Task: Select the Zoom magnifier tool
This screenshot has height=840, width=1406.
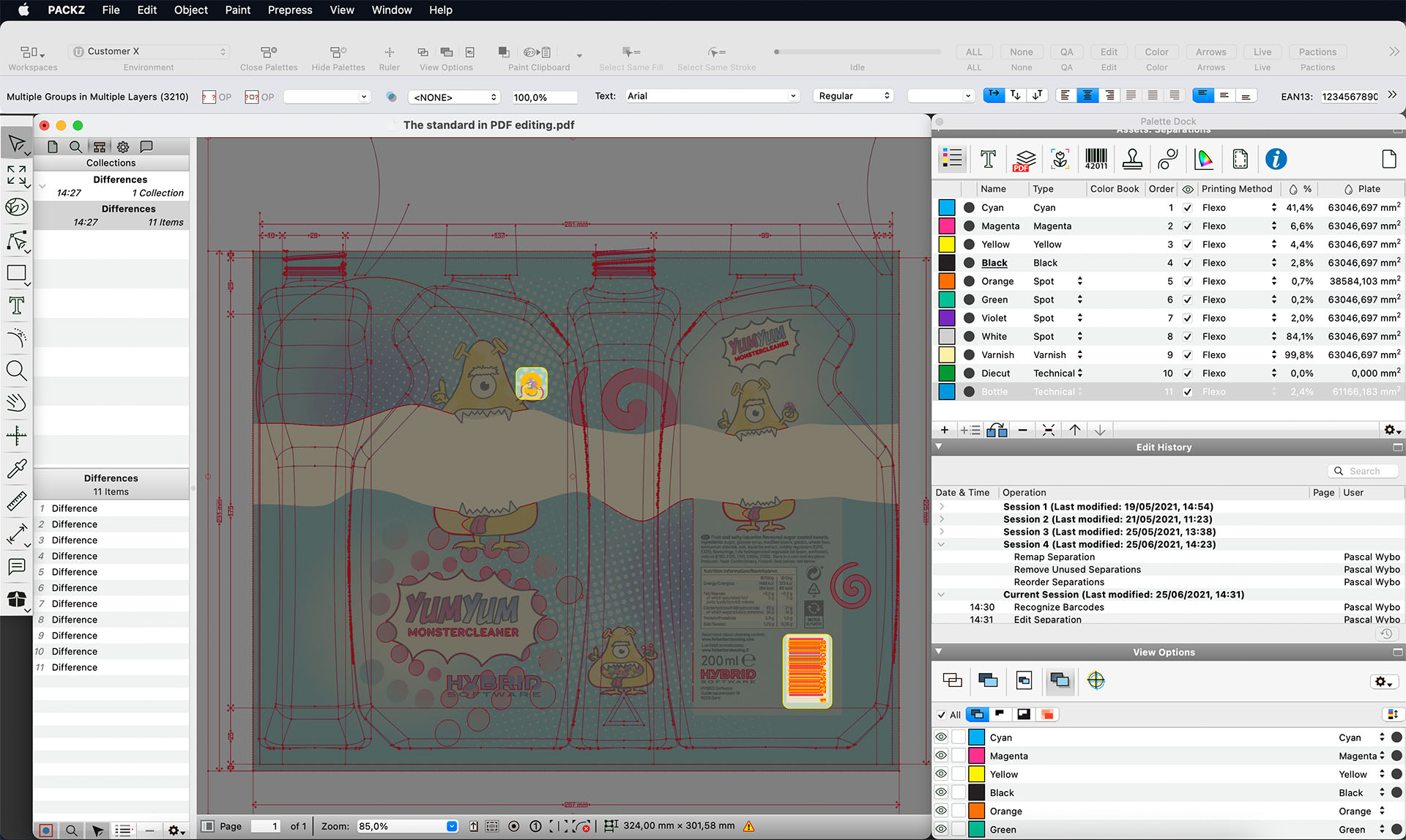Action: 16,371
